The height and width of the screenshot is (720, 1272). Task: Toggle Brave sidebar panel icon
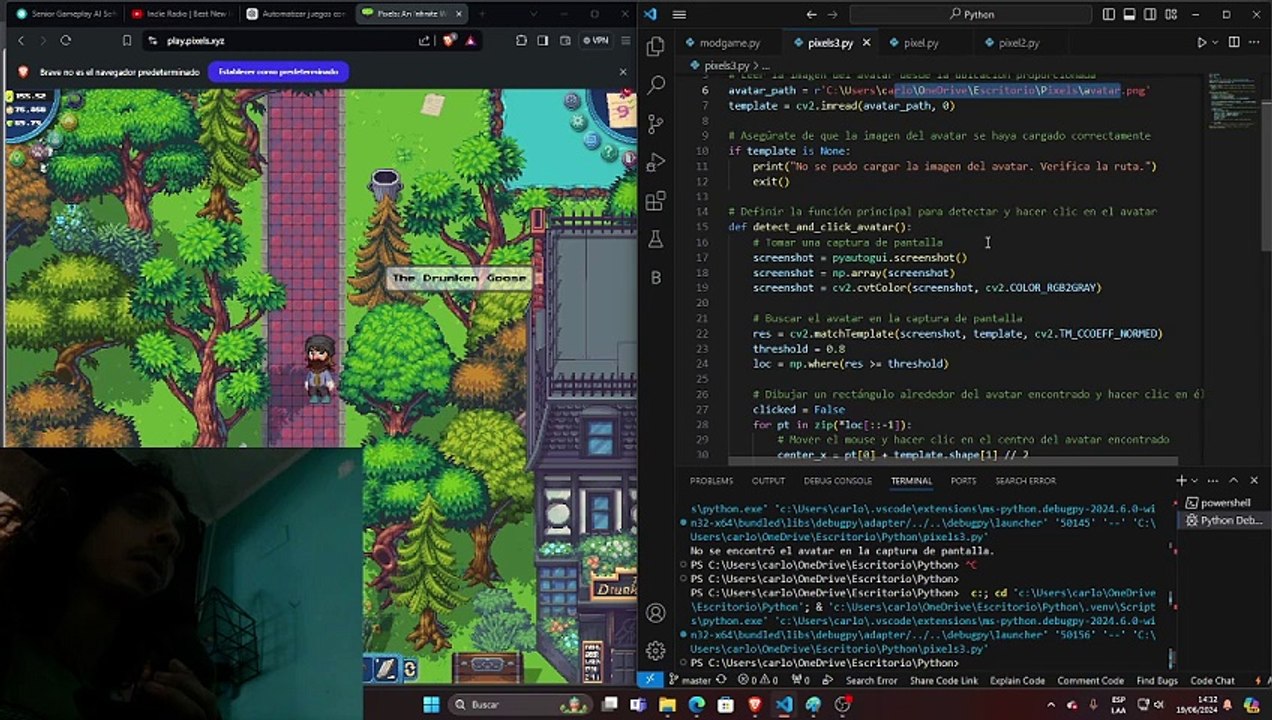[543, 40]
